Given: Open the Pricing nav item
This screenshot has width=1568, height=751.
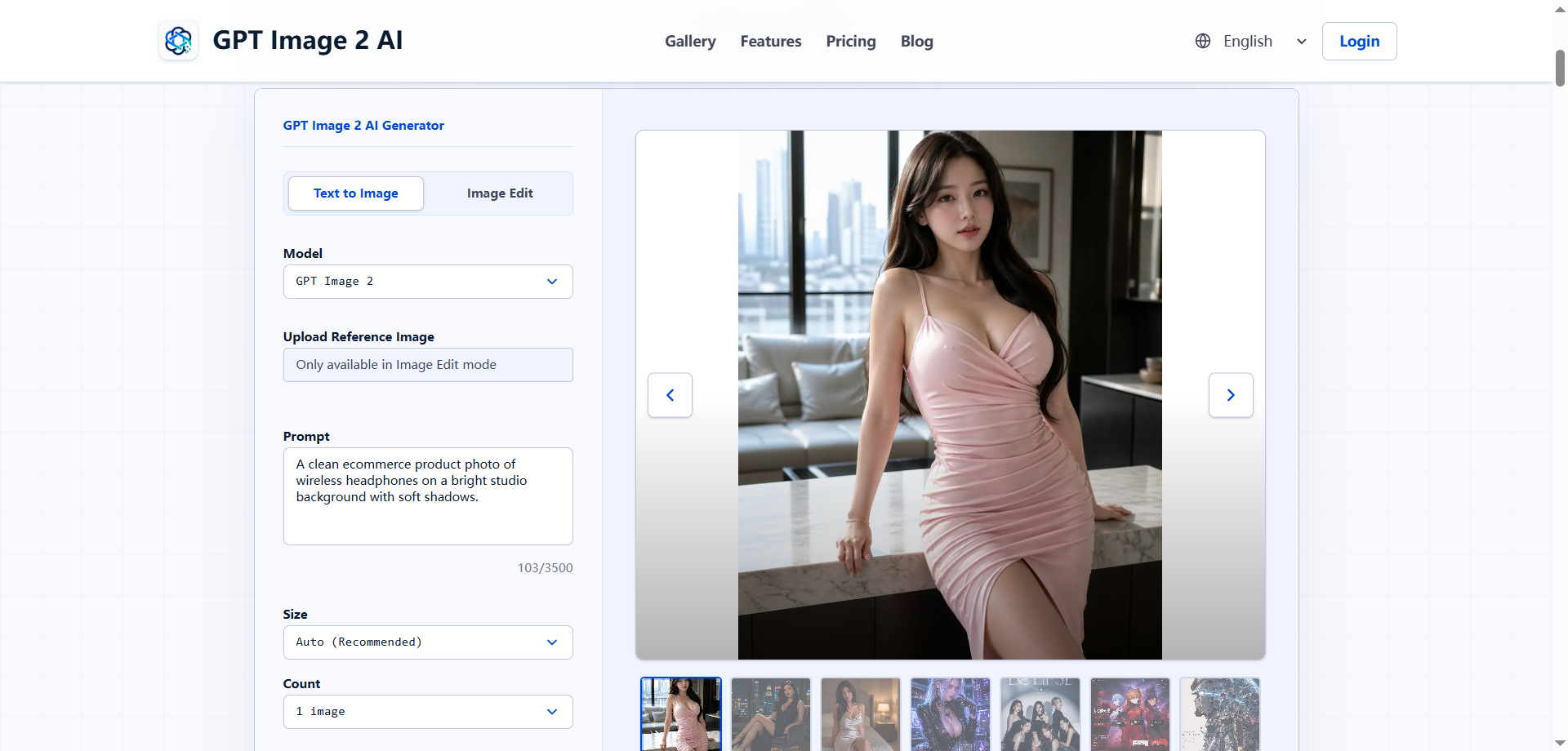Looking at the screenshot, I should pyautogui.click(x=851, y=41).
